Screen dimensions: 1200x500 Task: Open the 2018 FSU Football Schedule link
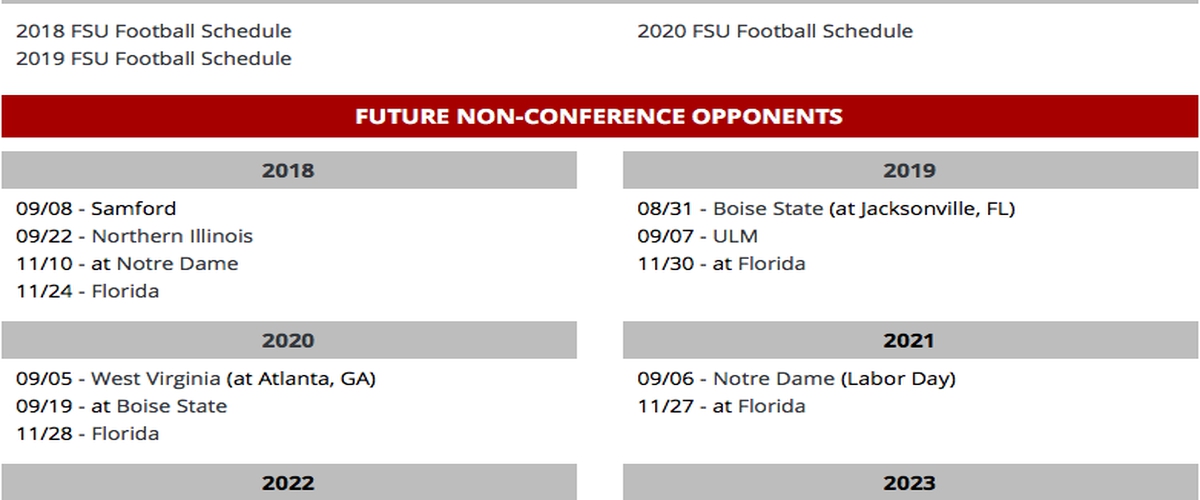(x=154, y=31)
